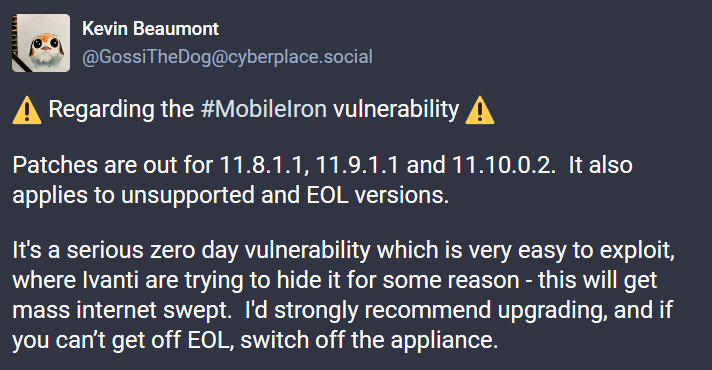The height and width of the screenshot is (370, 712).
Task: Click the words "easy to exploit"
Action: pyautogui.click(x=596, y=251)
